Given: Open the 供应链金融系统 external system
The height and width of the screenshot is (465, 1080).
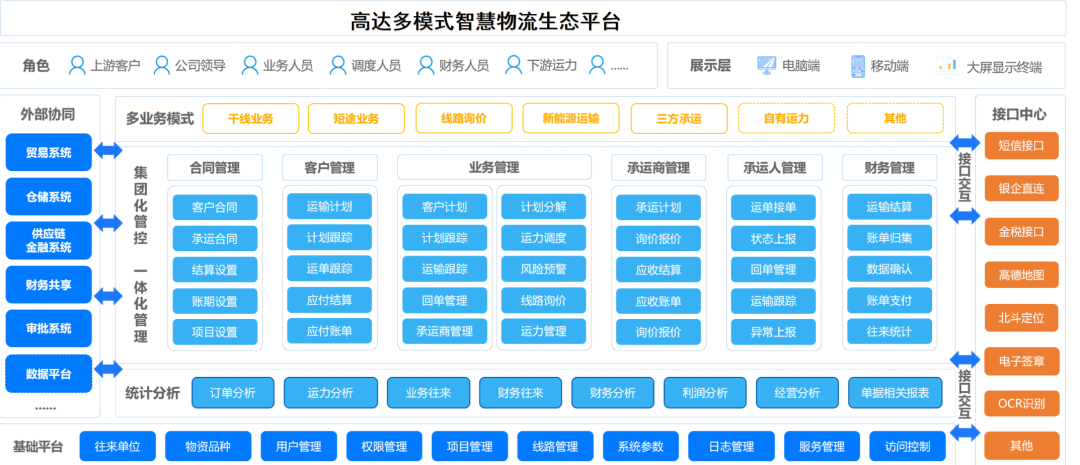Looking at the screenshot, I should [x=48, y=240].
